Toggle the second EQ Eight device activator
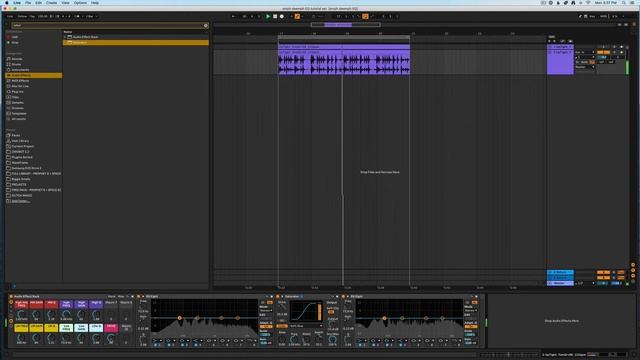This screenshot has height=360, width=640. pos(343,296)
